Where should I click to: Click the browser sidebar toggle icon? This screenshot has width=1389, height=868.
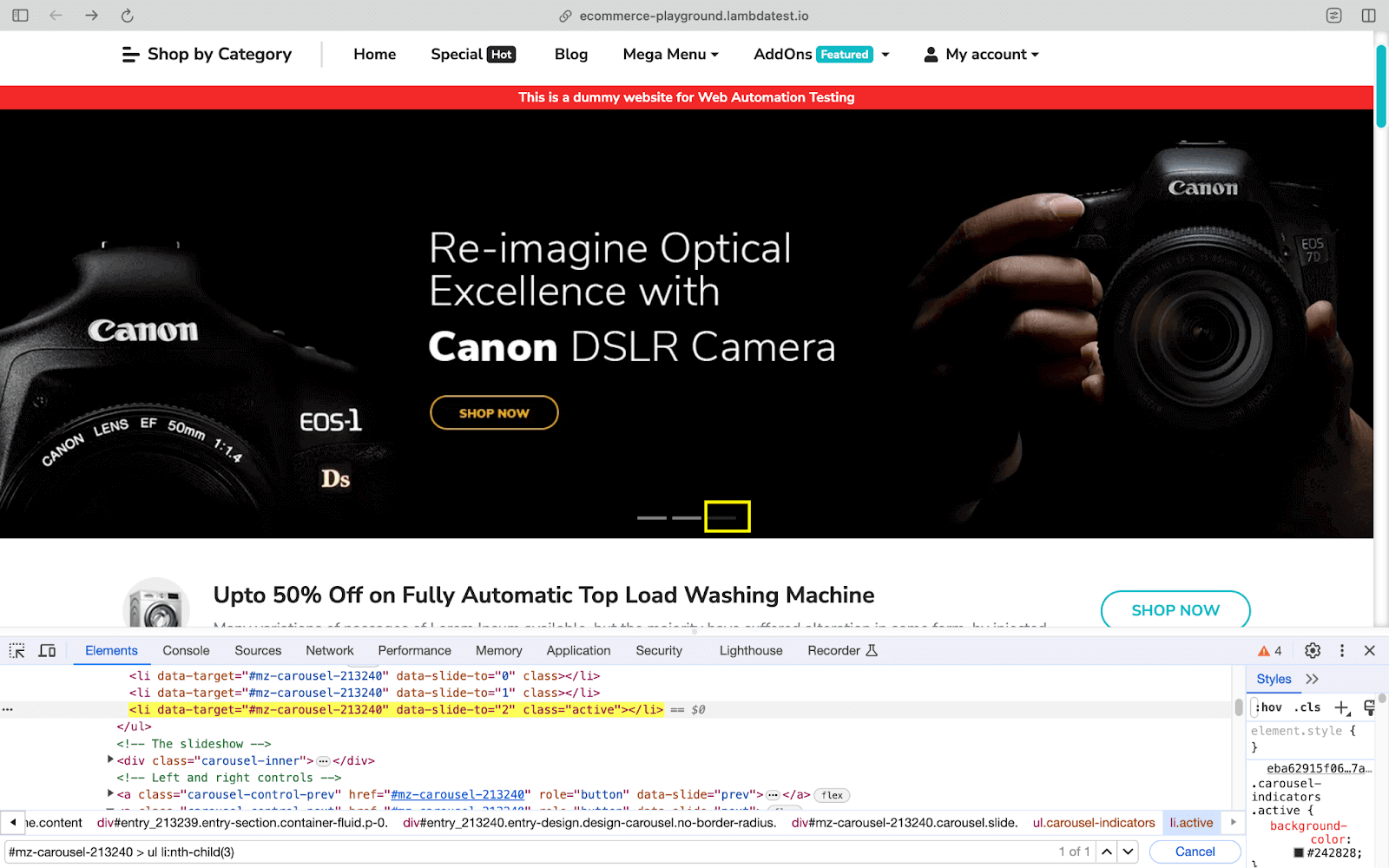point(20,16)
